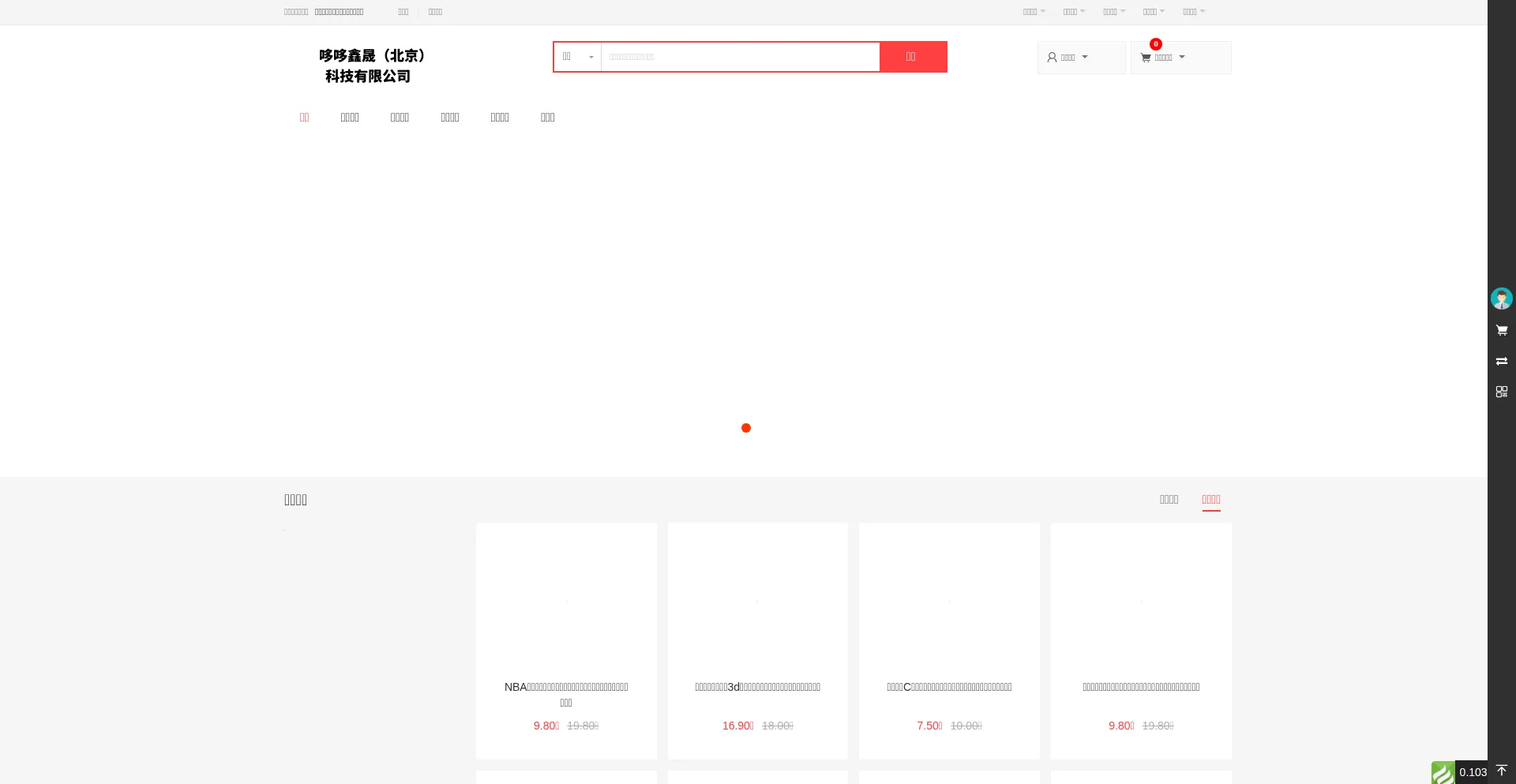The width and height of the screenshot is (1516, 784).
Task: Click the company logo 哆哆鑫晟（北京）科技有限公司
Action: click(x=371, y=66)
